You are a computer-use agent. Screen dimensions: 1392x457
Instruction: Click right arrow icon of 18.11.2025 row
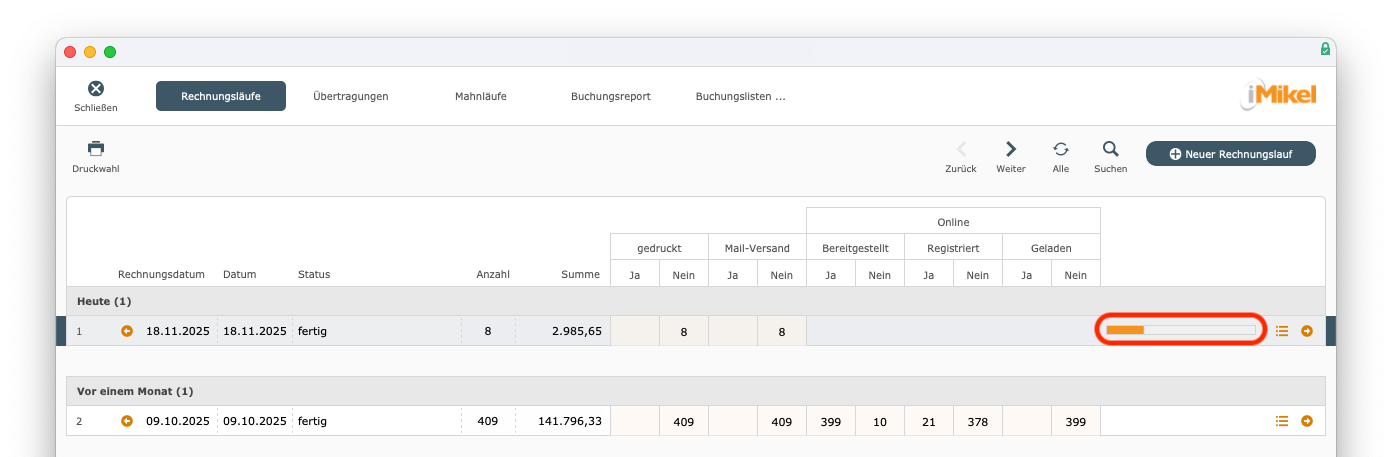click(1307, 331)
